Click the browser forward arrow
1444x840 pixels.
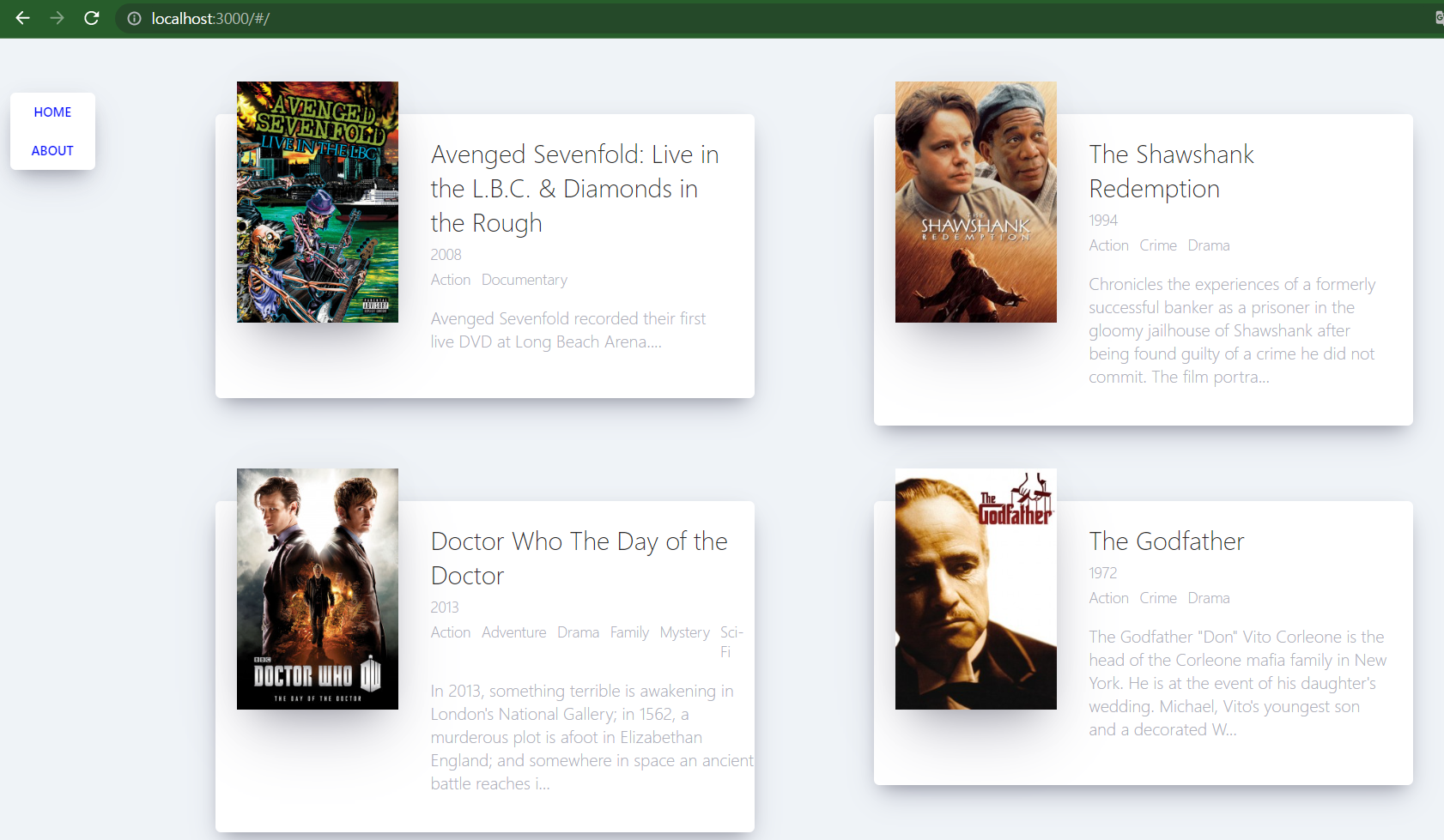click(58, 18)
